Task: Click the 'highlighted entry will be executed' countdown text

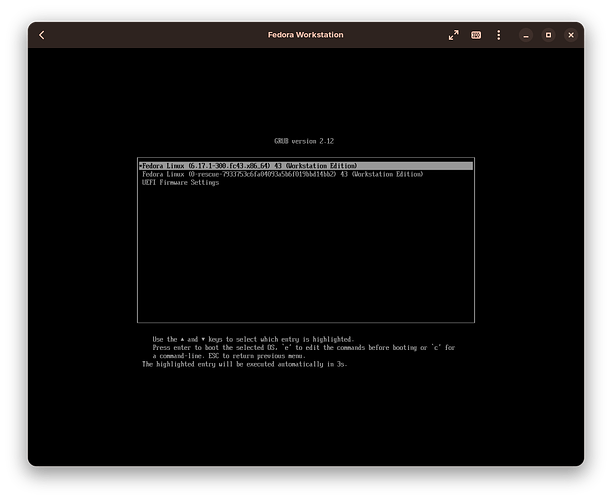Action: (244, 364)
